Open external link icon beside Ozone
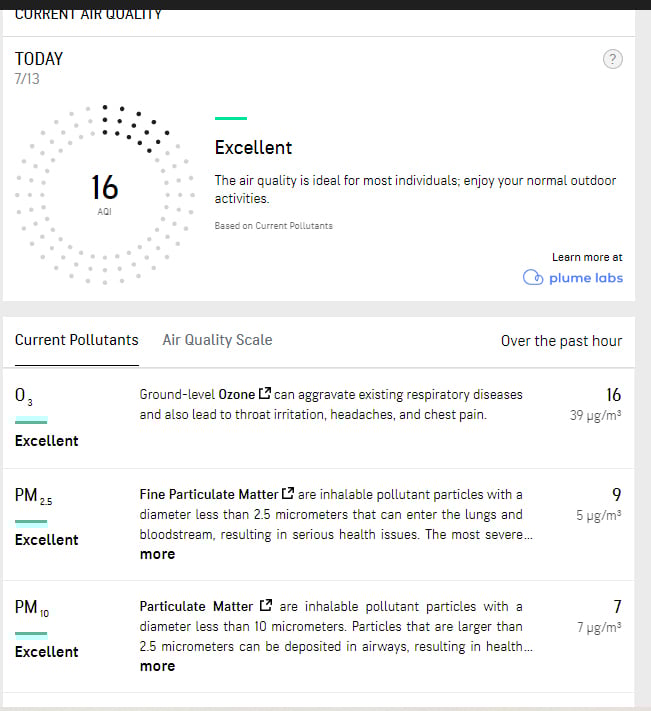The image size is (651, 711). [265, 393]
